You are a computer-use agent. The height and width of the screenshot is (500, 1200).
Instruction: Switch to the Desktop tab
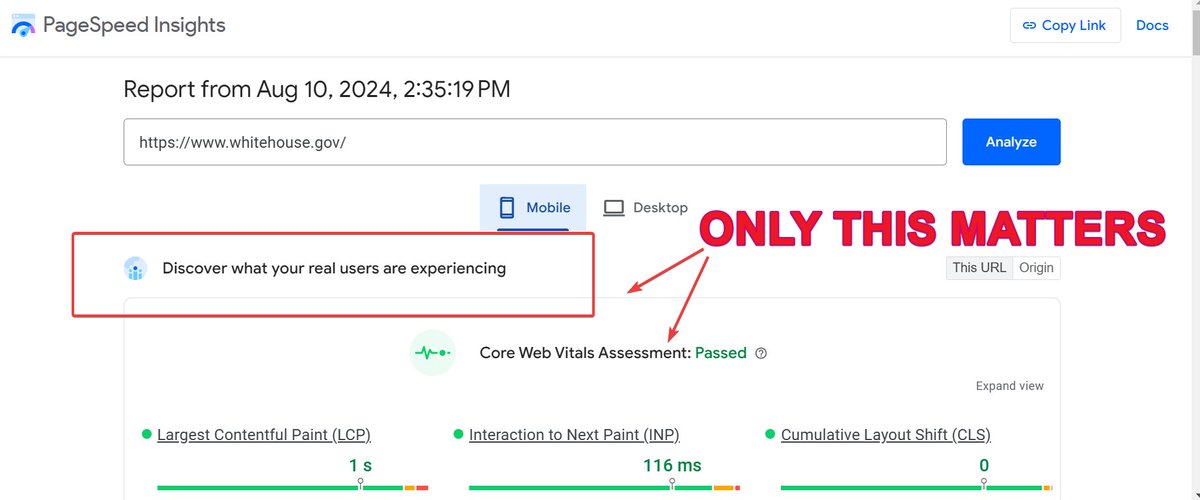tap(645, 207)
